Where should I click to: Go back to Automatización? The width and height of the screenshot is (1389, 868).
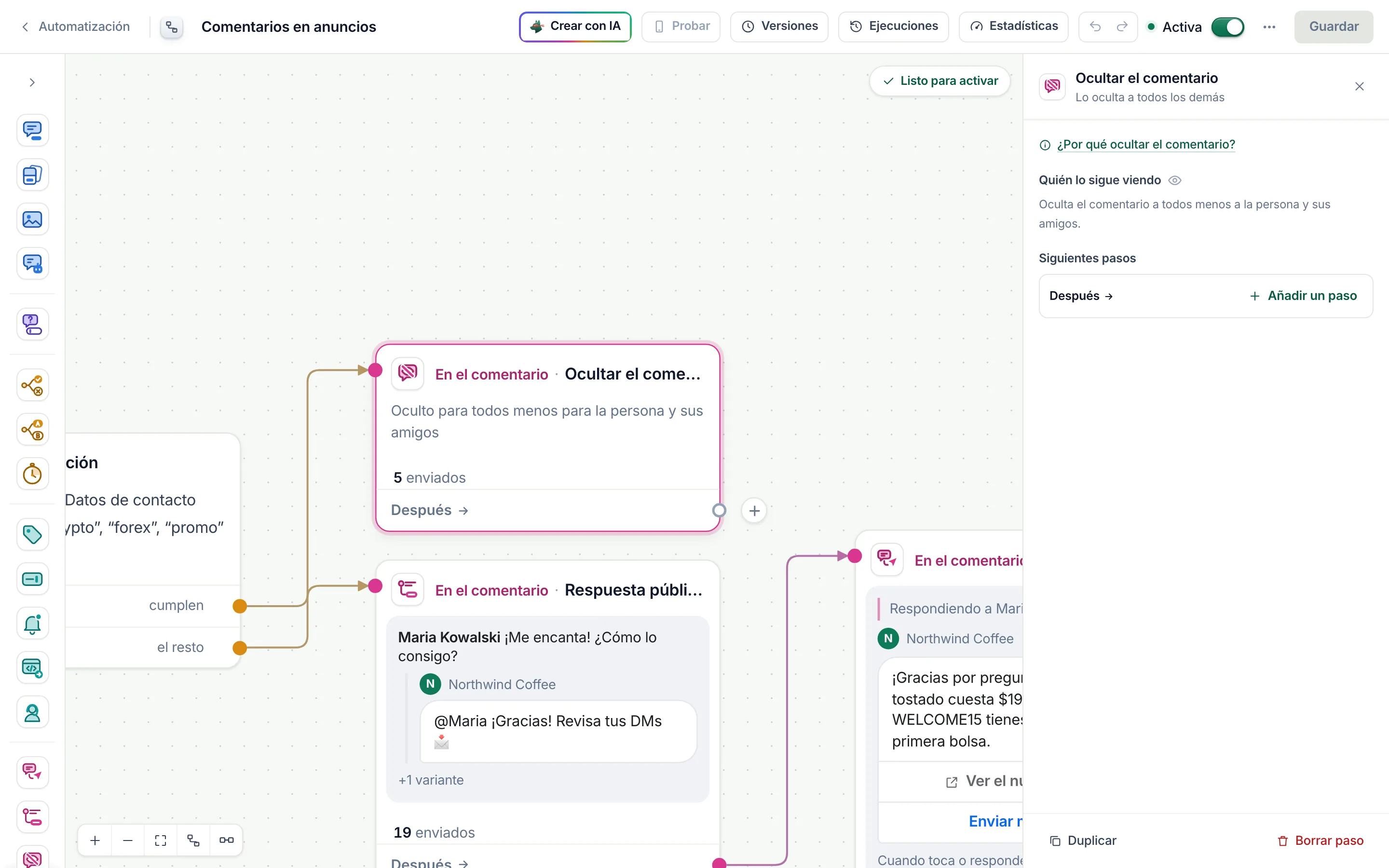(76, 27)
